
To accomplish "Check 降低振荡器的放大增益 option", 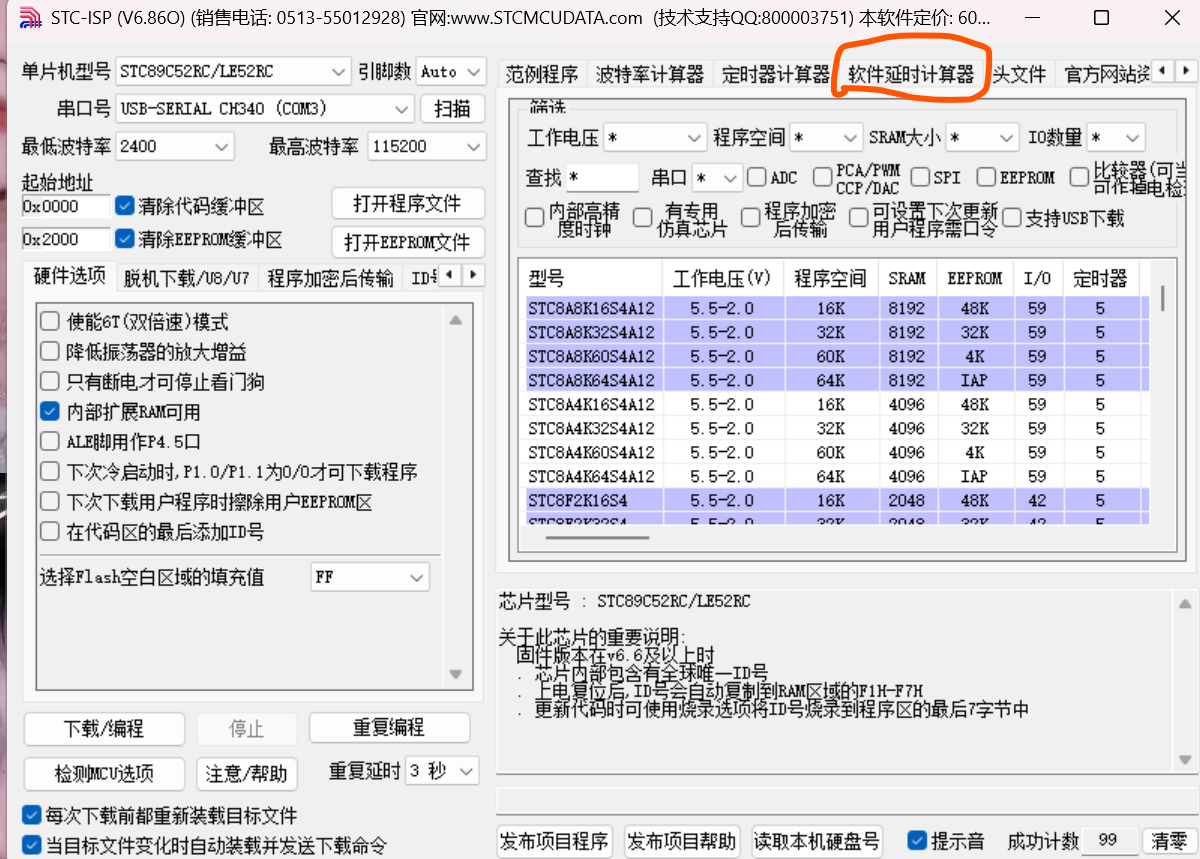I will click(50, 352).
